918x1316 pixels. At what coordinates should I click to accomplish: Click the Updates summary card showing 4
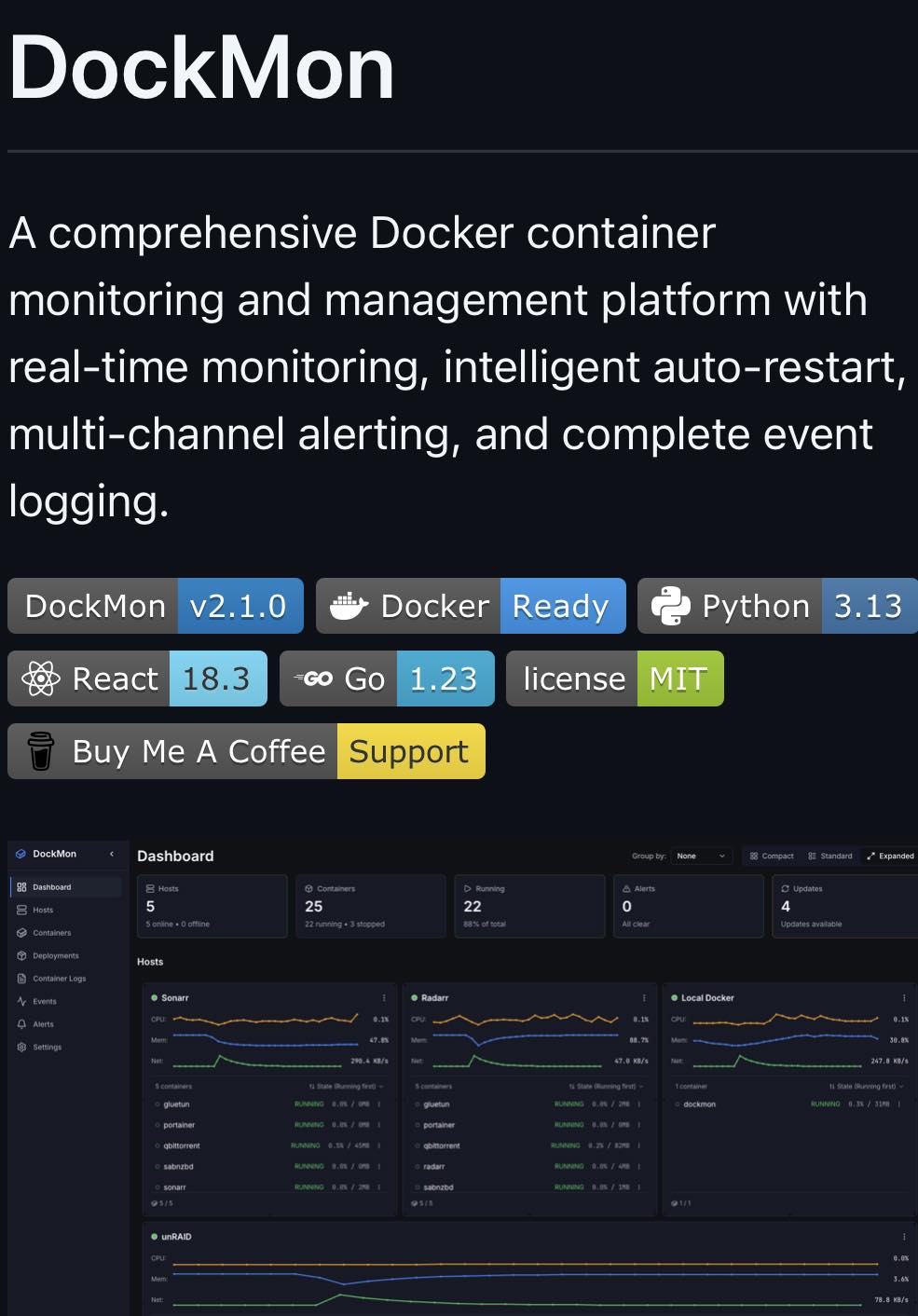pos(845,906)
